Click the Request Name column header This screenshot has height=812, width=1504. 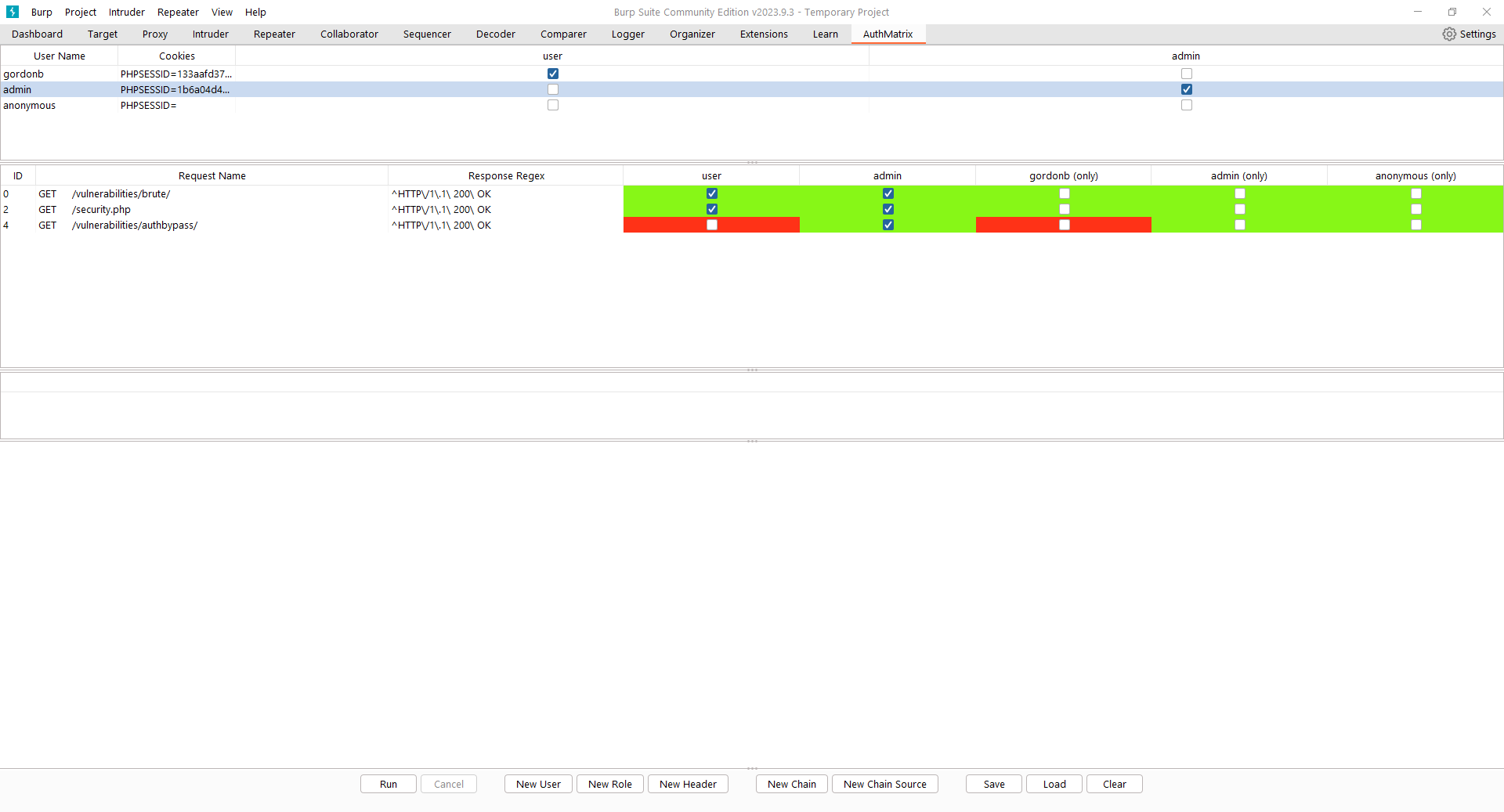pos(212,175)
